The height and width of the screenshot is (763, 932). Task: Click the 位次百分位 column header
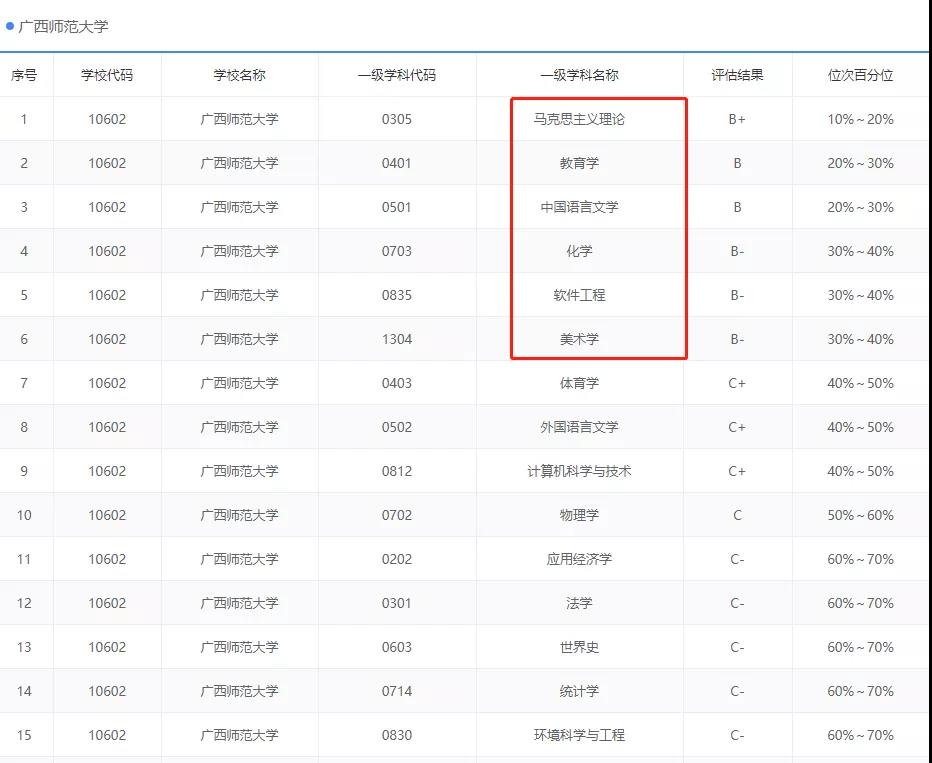pos(860,75)
